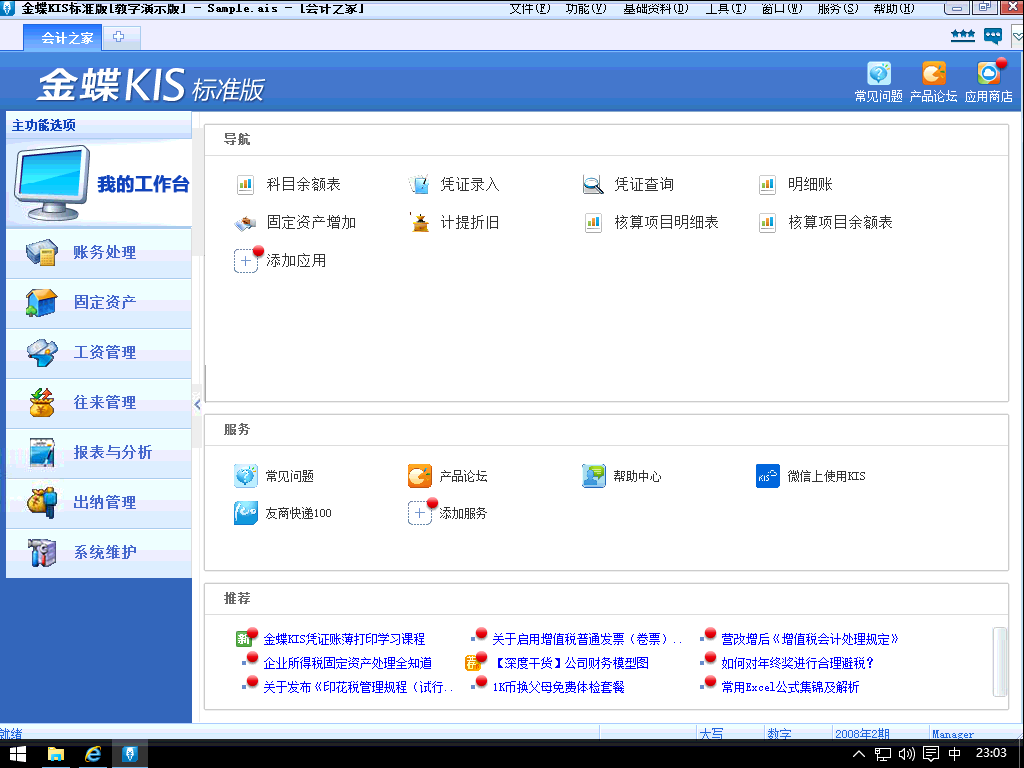Open 核算项目余额表 icon

coord(767,223)
